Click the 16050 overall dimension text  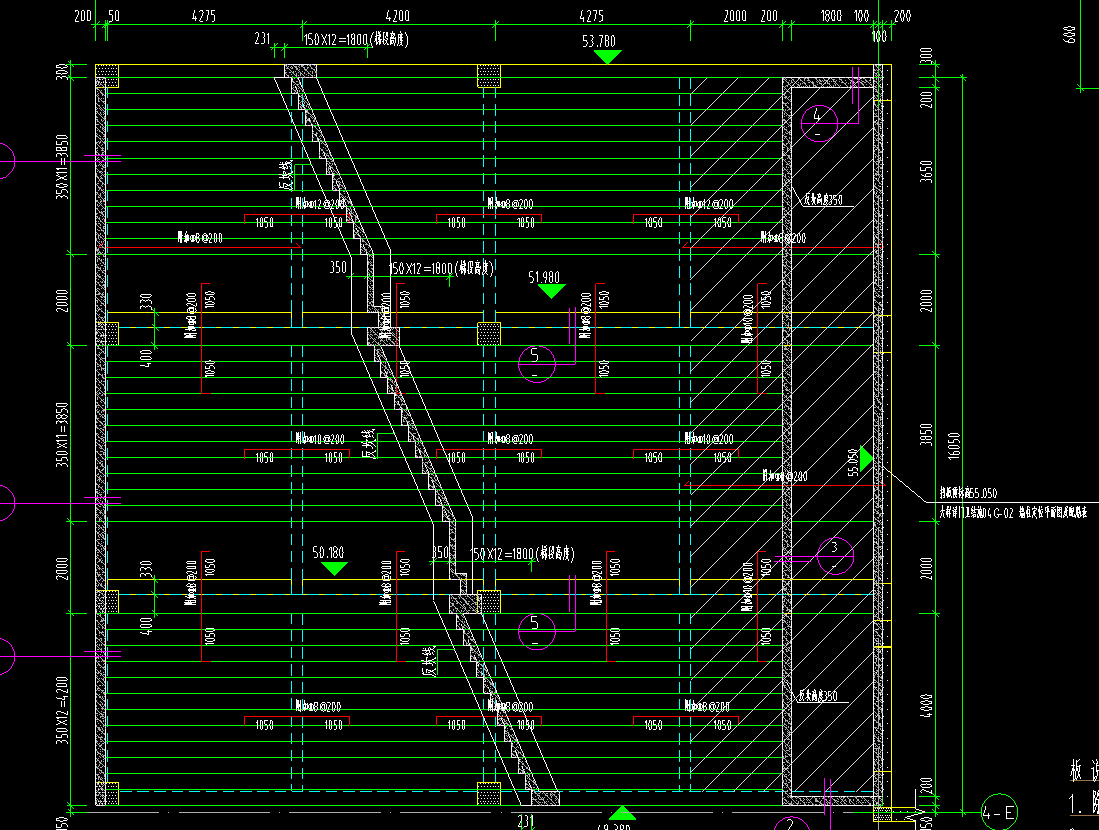[x=953, y=446]
